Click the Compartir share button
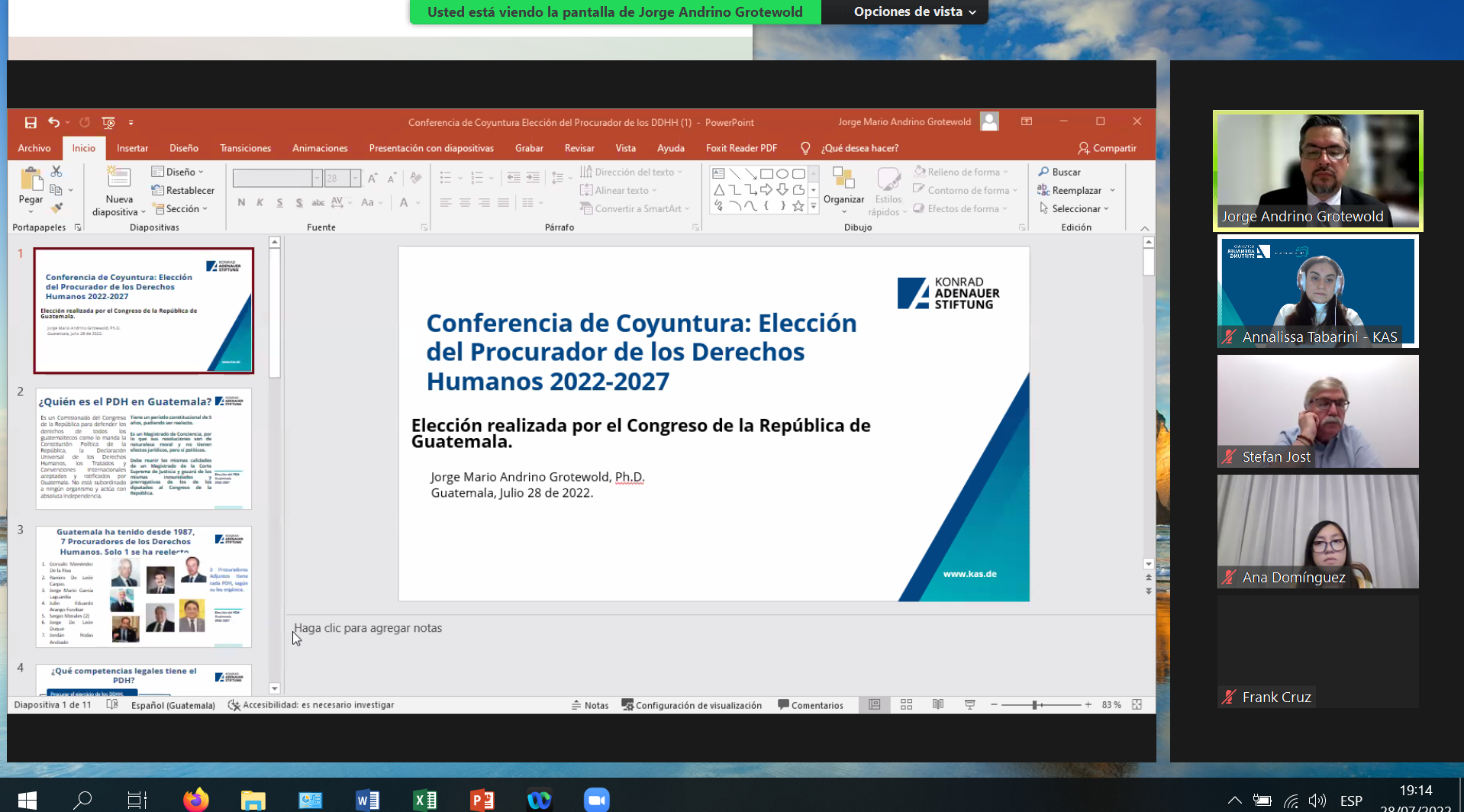1464x812 pixels. click(1107, 148)
